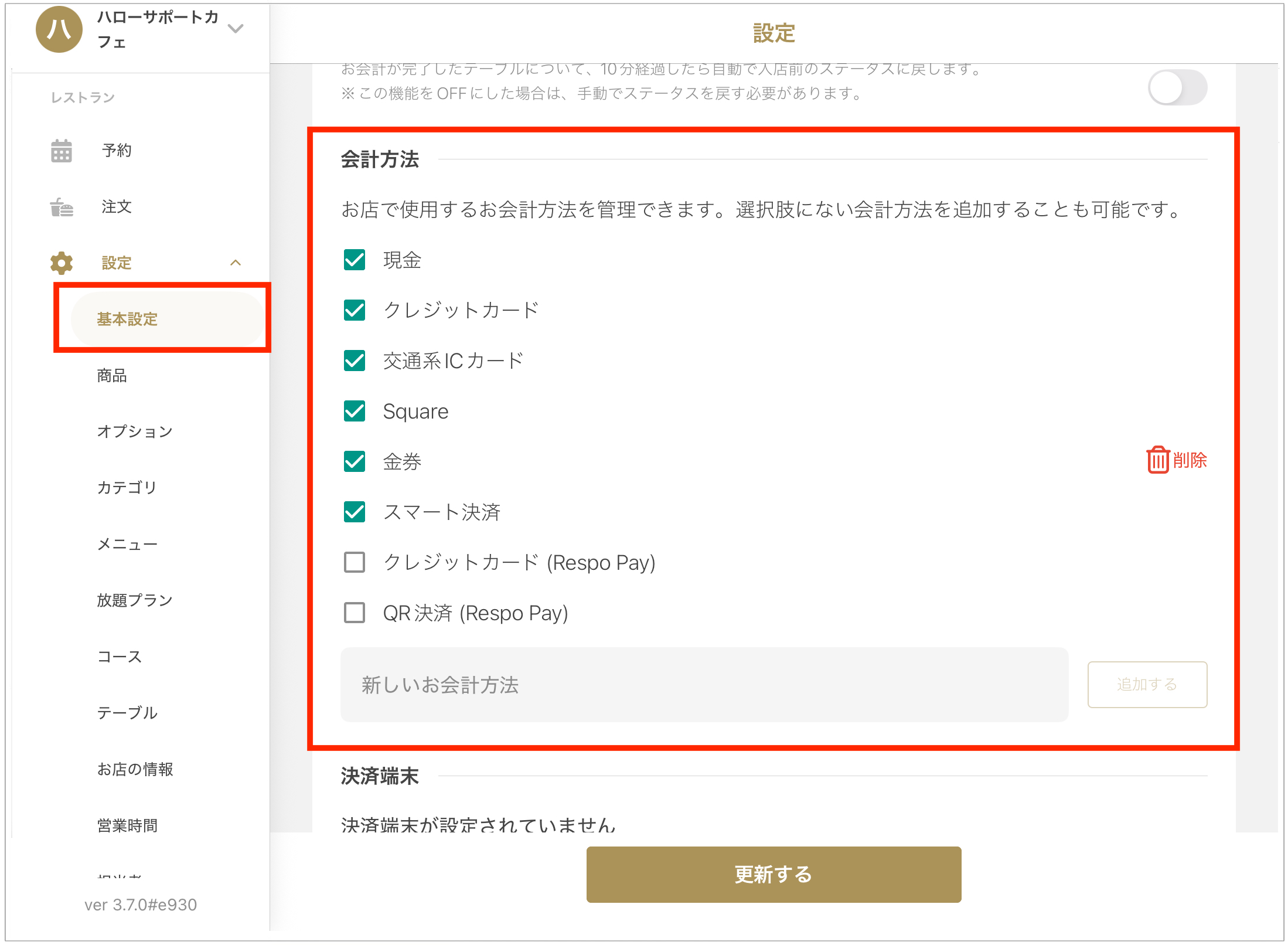
Task: Open the 商品 settings page
Action: click(112, 375)
